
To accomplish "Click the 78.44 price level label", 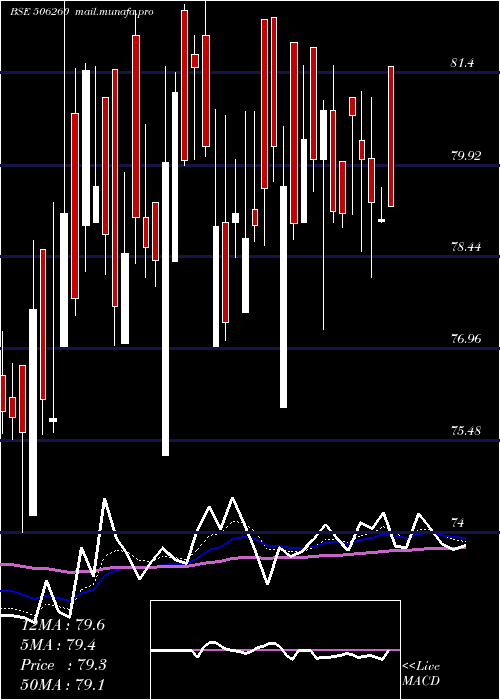I will click(x=466, y=246).
